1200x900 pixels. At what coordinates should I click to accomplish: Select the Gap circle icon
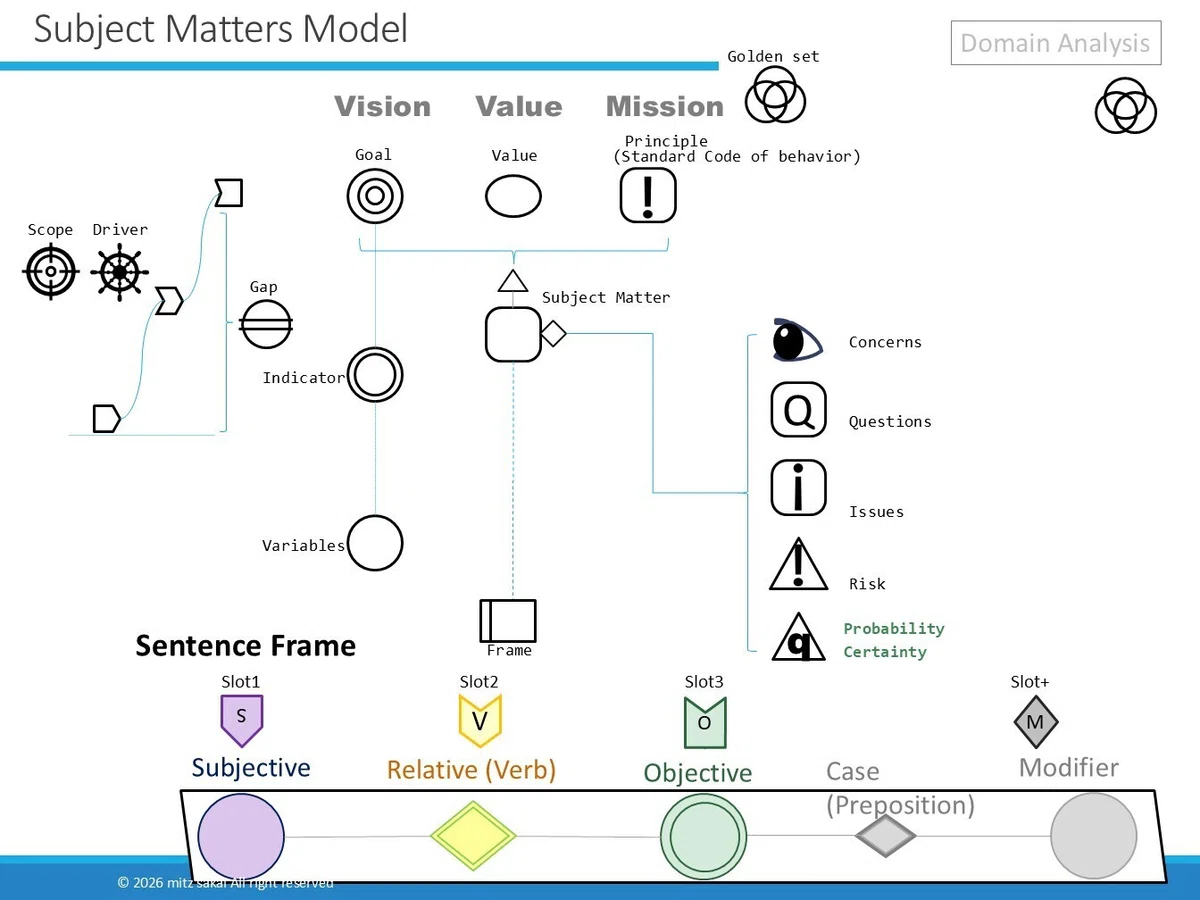point(267,323)
